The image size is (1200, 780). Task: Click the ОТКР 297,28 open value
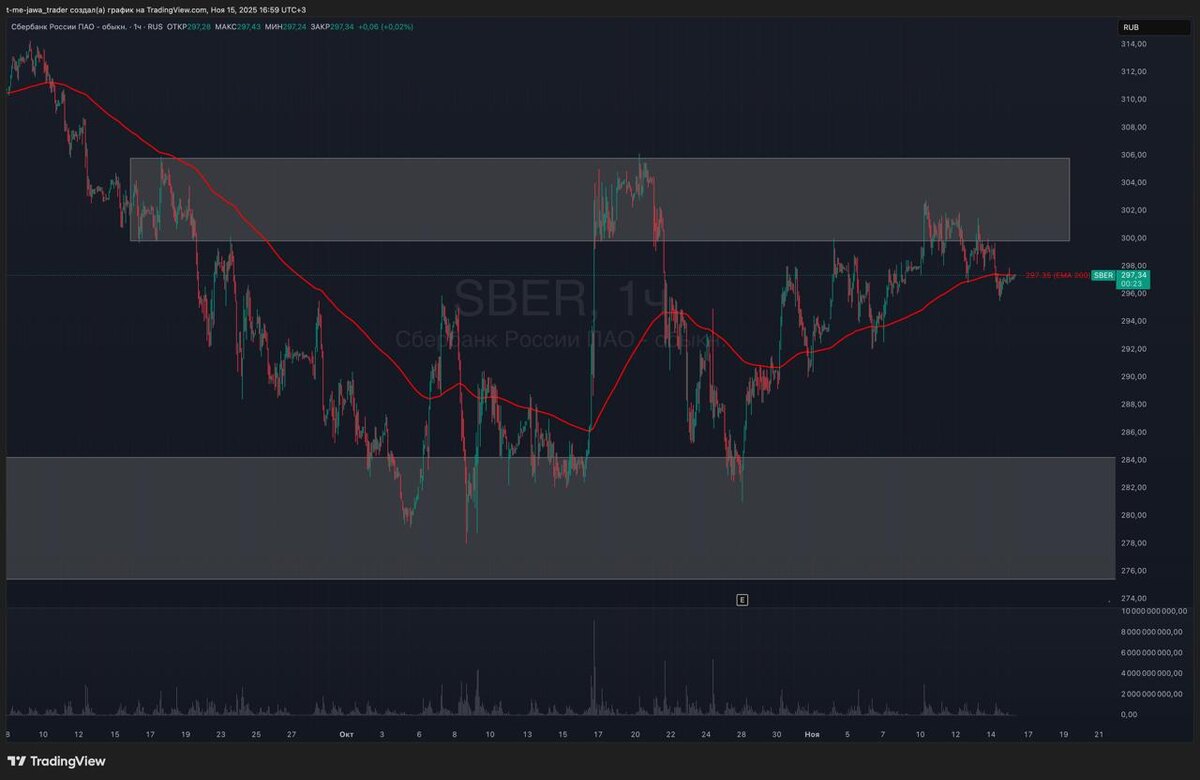tap(188, 26)
